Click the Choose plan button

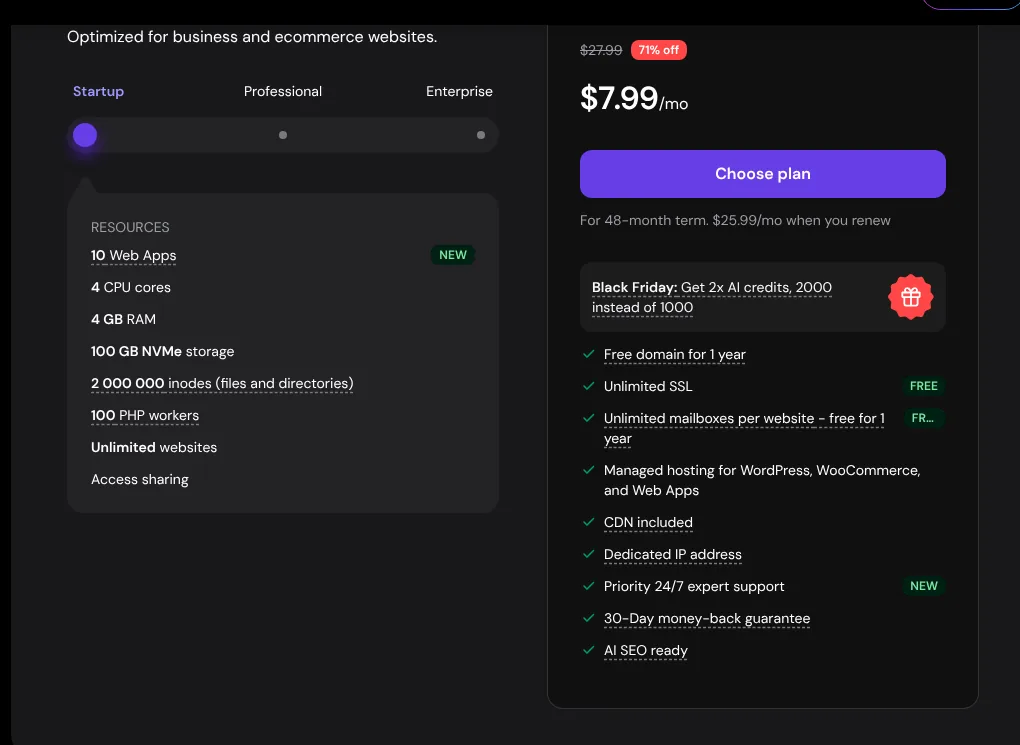pyautogui.click(x=762, y=174)
